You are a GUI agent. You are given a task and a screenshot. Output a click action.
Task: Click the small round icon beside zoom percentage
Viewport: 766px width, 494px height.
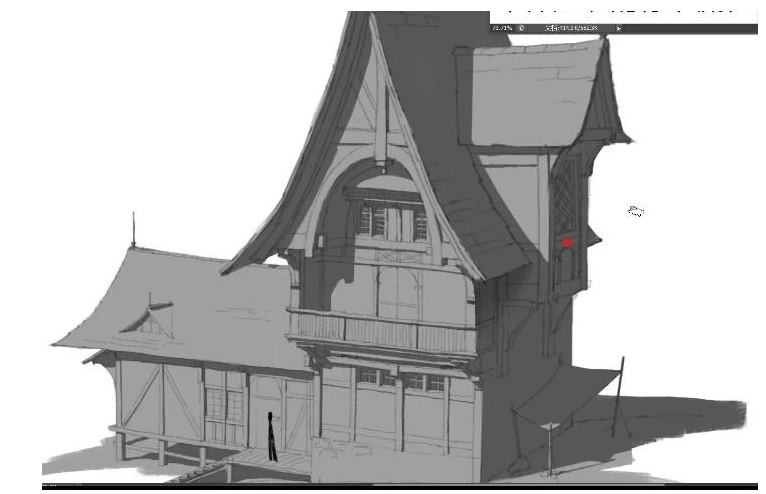521,28
